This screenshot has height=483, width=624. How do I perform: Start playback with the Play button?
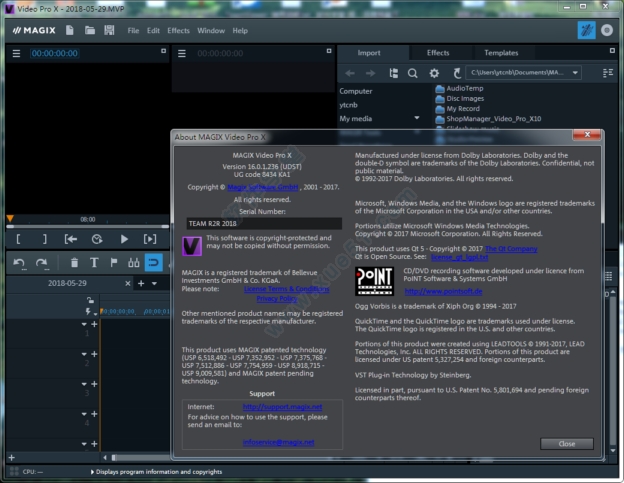click(124, 239)
